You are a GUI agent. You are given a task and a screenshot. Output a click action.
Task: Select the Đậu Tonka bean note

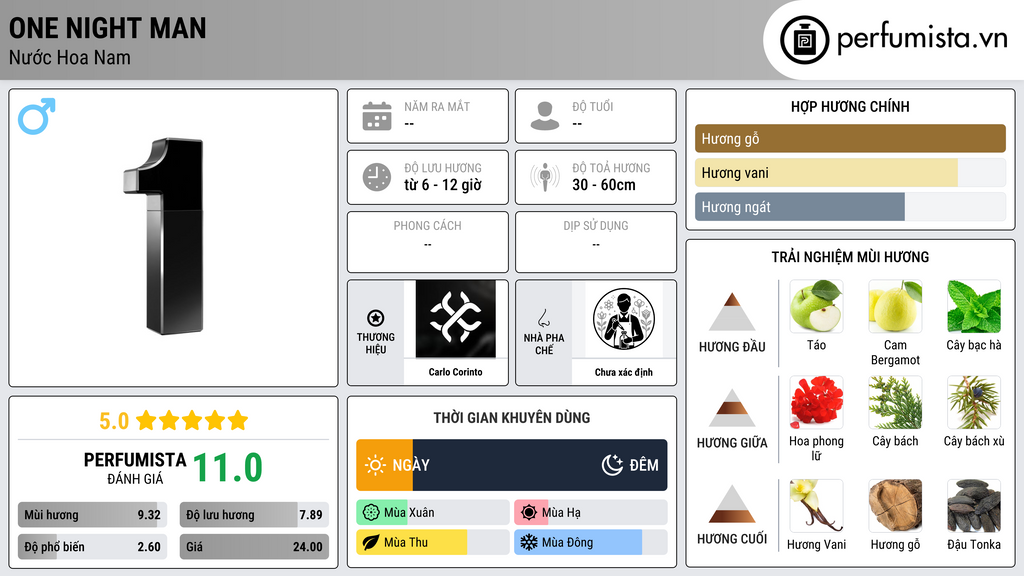click(x=974, y=505)
